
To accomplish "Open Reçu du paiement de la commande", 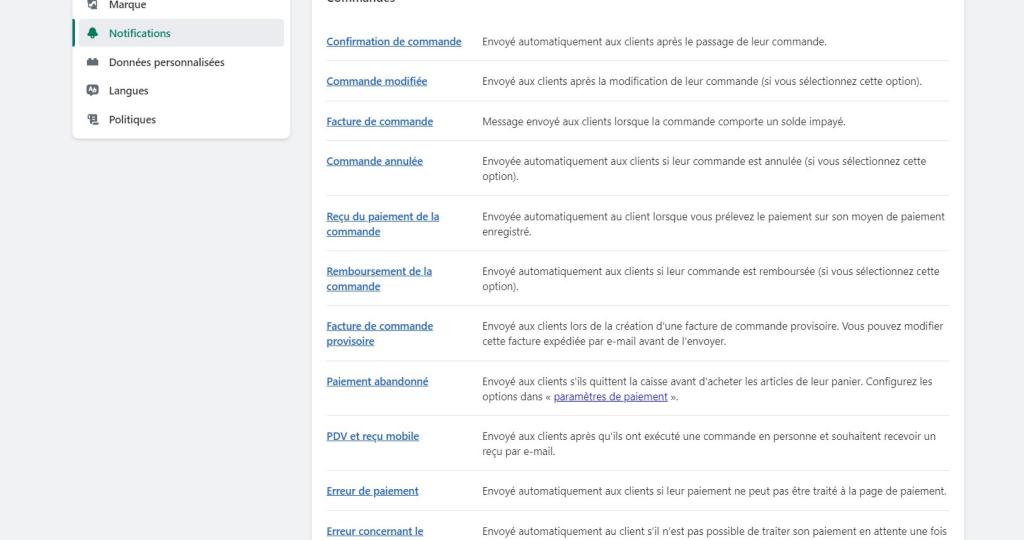I will pos(383,224).
